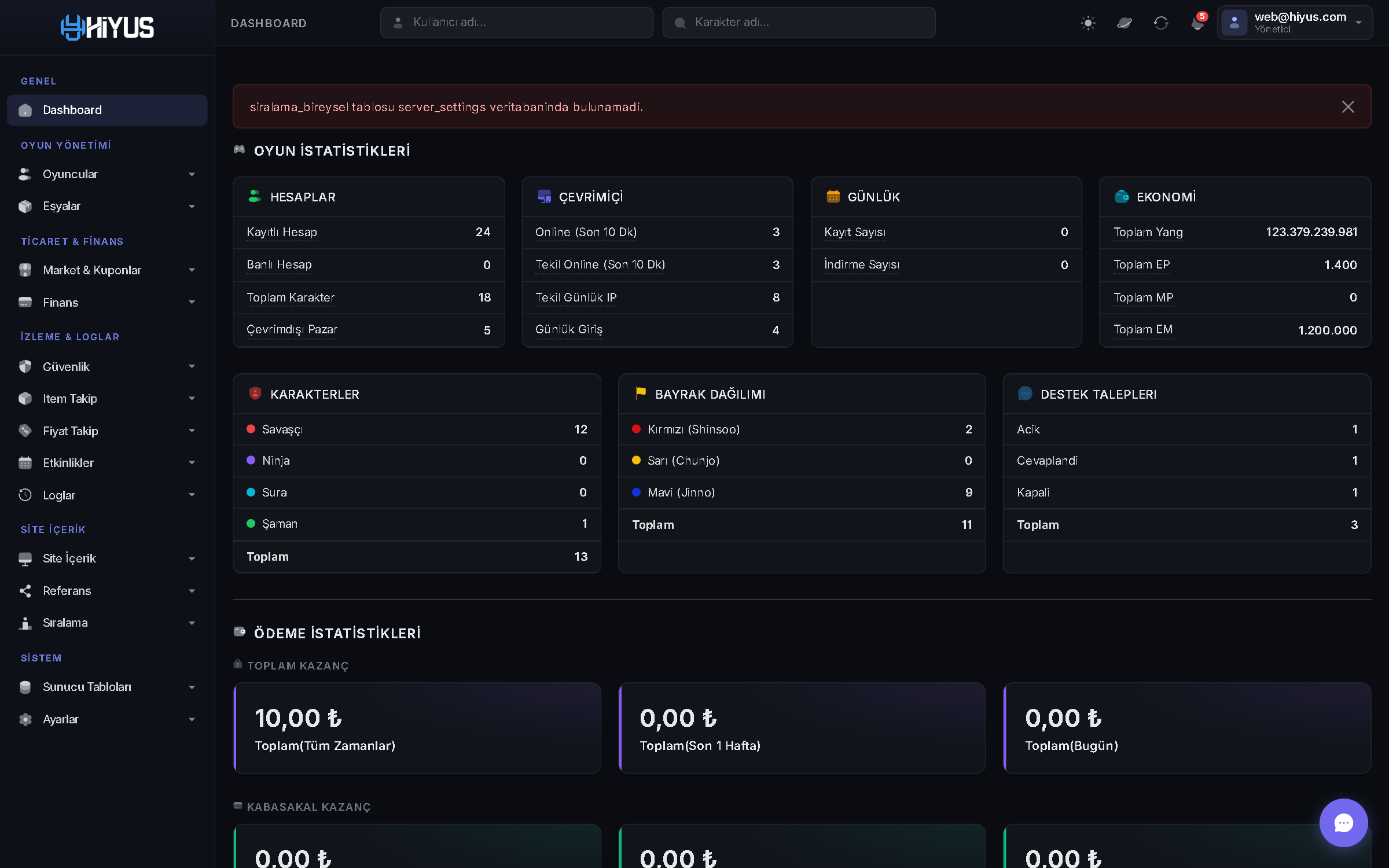Viewport: 1389px width, 868px height.
Task: Click the Toplam(Tüm Zamanlar) earnings card
Action: [x=417, y=728]
